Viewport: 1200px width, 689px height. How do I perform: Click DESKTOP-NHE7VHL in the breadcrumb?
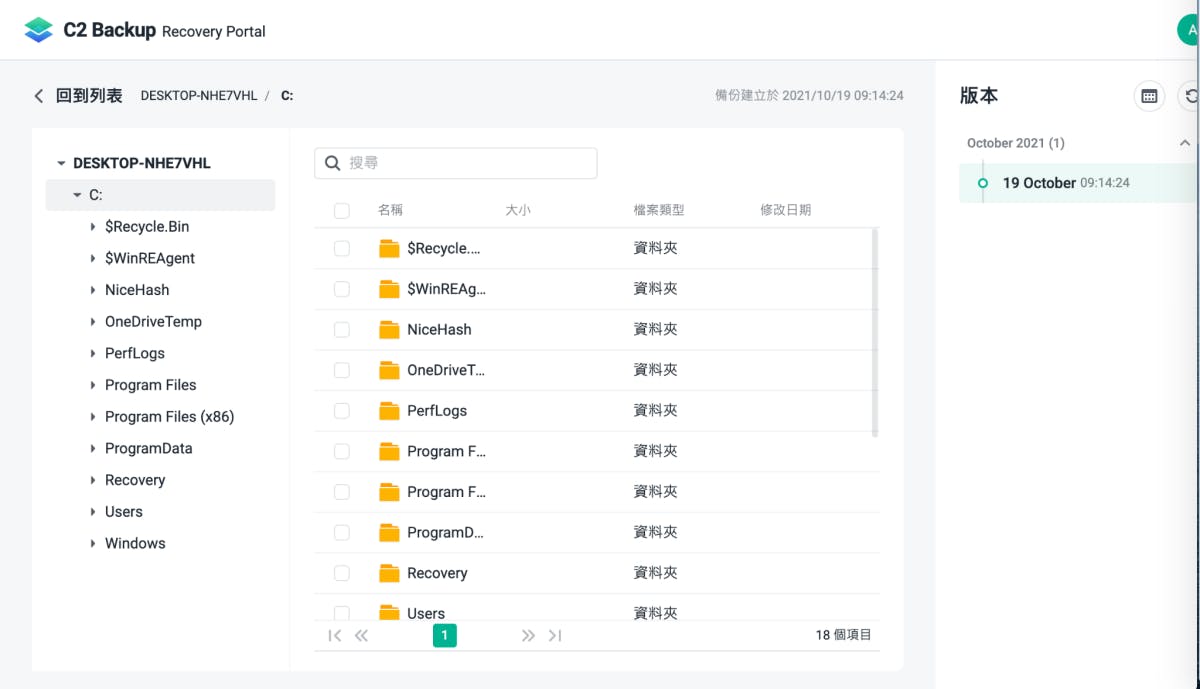(x=198, y=96)
